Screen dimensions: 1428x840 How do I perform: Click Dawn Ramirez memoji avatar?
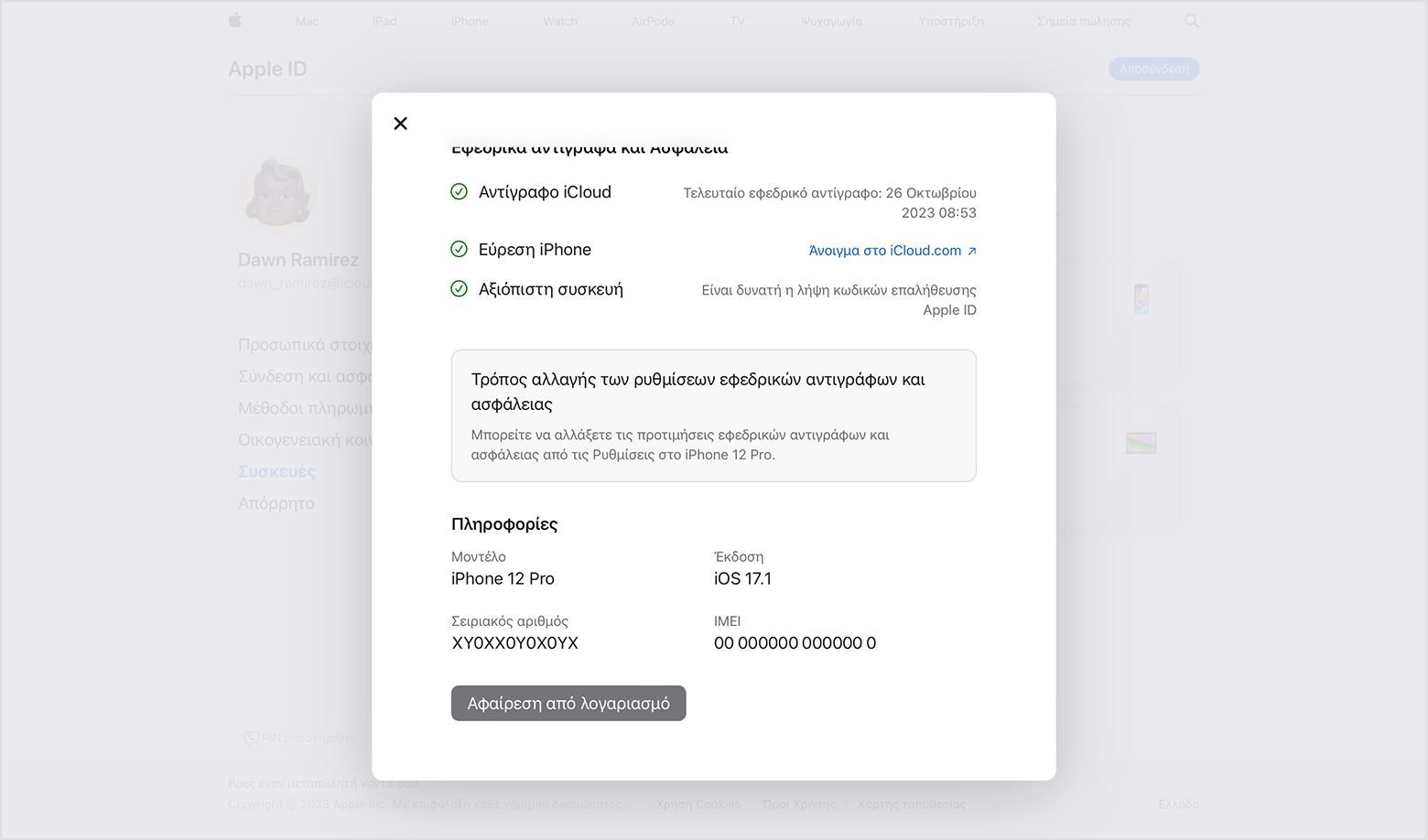click(x=278, y=194)
